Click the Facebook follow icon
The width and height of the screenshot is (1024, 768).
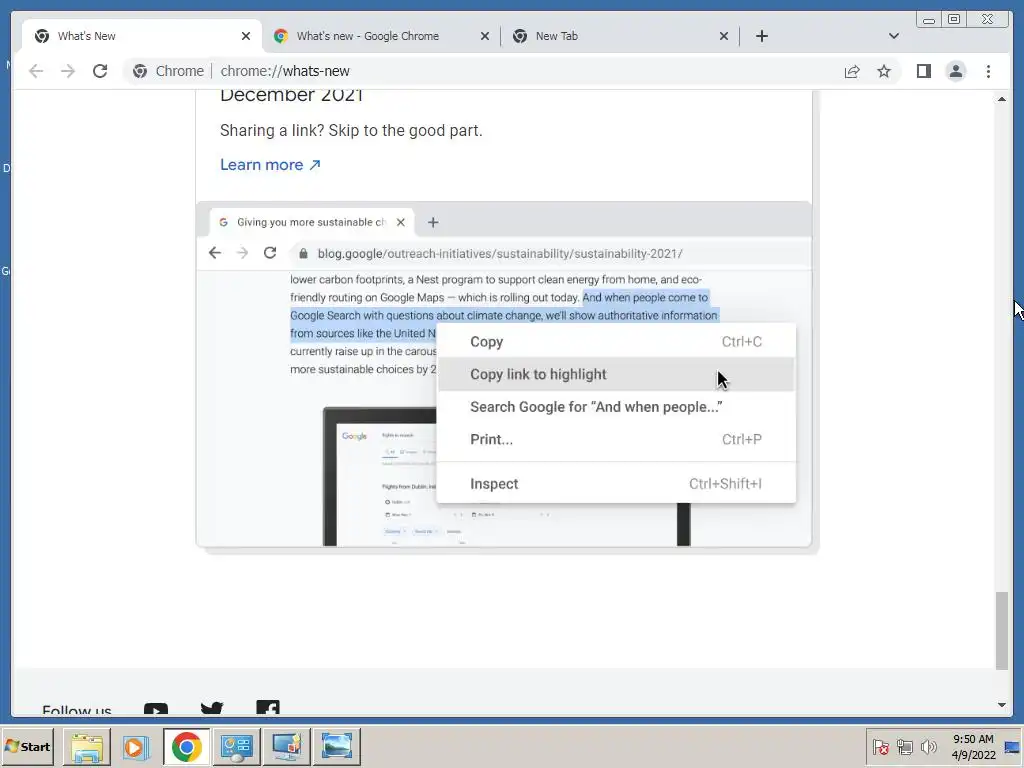[268, 709]
